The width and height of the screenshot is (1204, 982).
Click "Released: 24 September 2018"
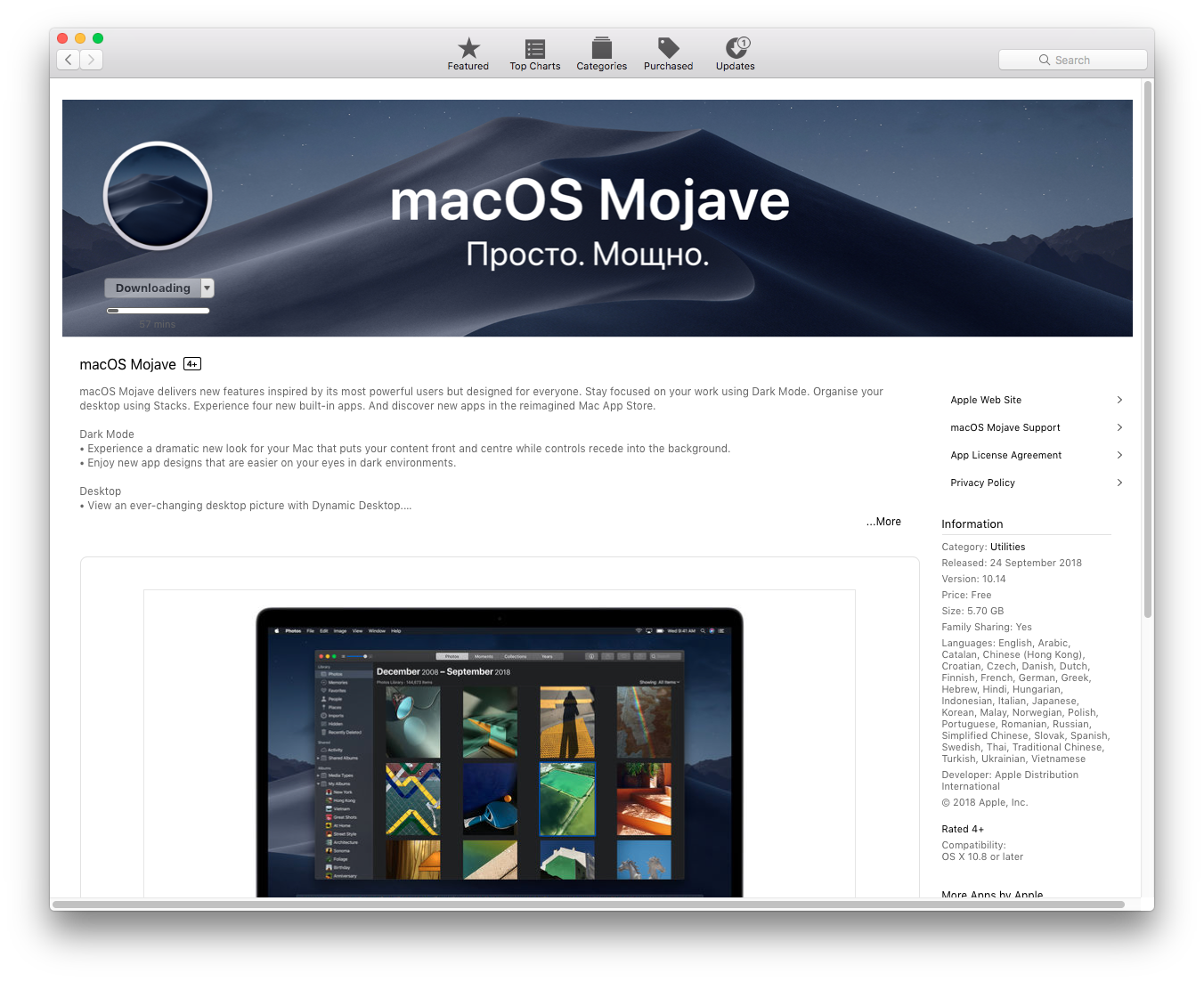pyautogui.click(x=1012, y=563)
